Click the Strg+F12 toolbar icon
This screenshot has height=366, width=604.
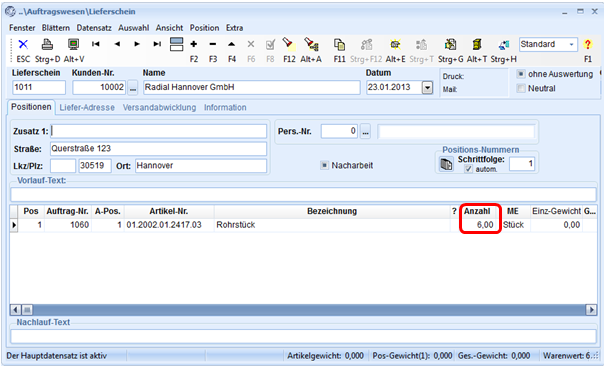point(366,45)
